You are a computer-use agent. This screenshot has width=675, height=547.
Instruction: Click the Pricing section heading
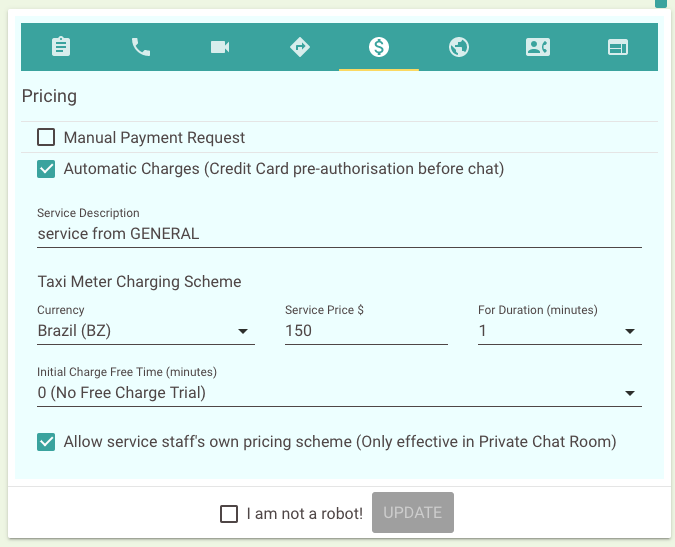click(49, 96)
